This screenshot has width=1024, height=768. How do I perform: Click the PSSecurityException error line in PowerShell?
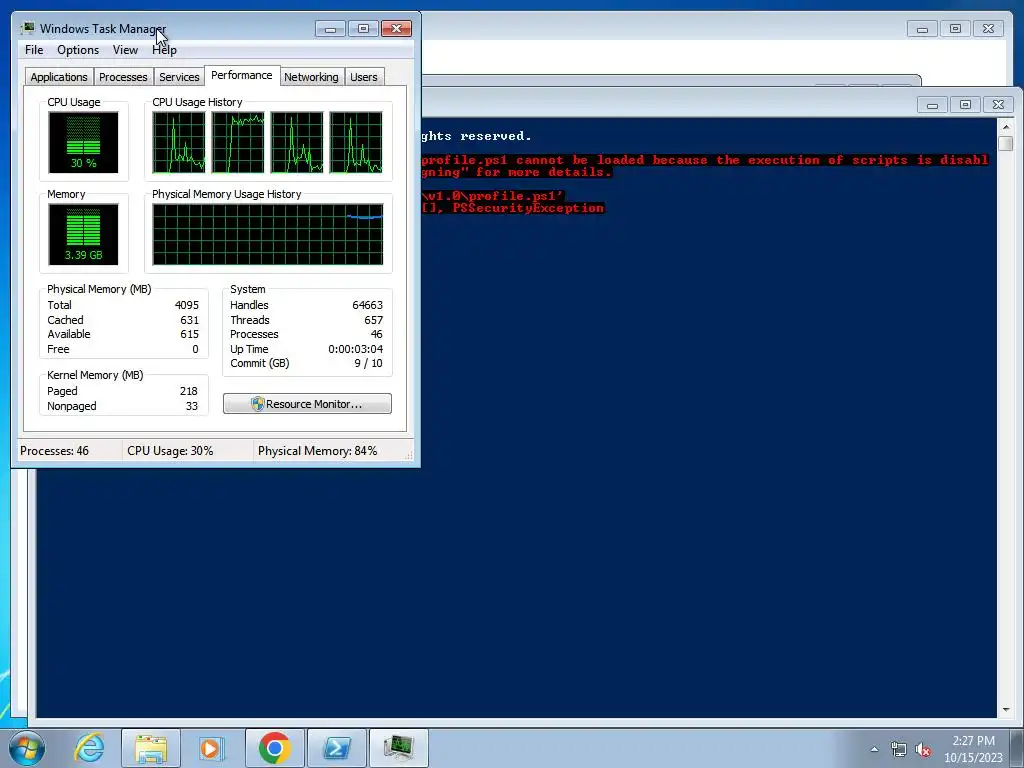pyautogui.click(x=513, y=208)
